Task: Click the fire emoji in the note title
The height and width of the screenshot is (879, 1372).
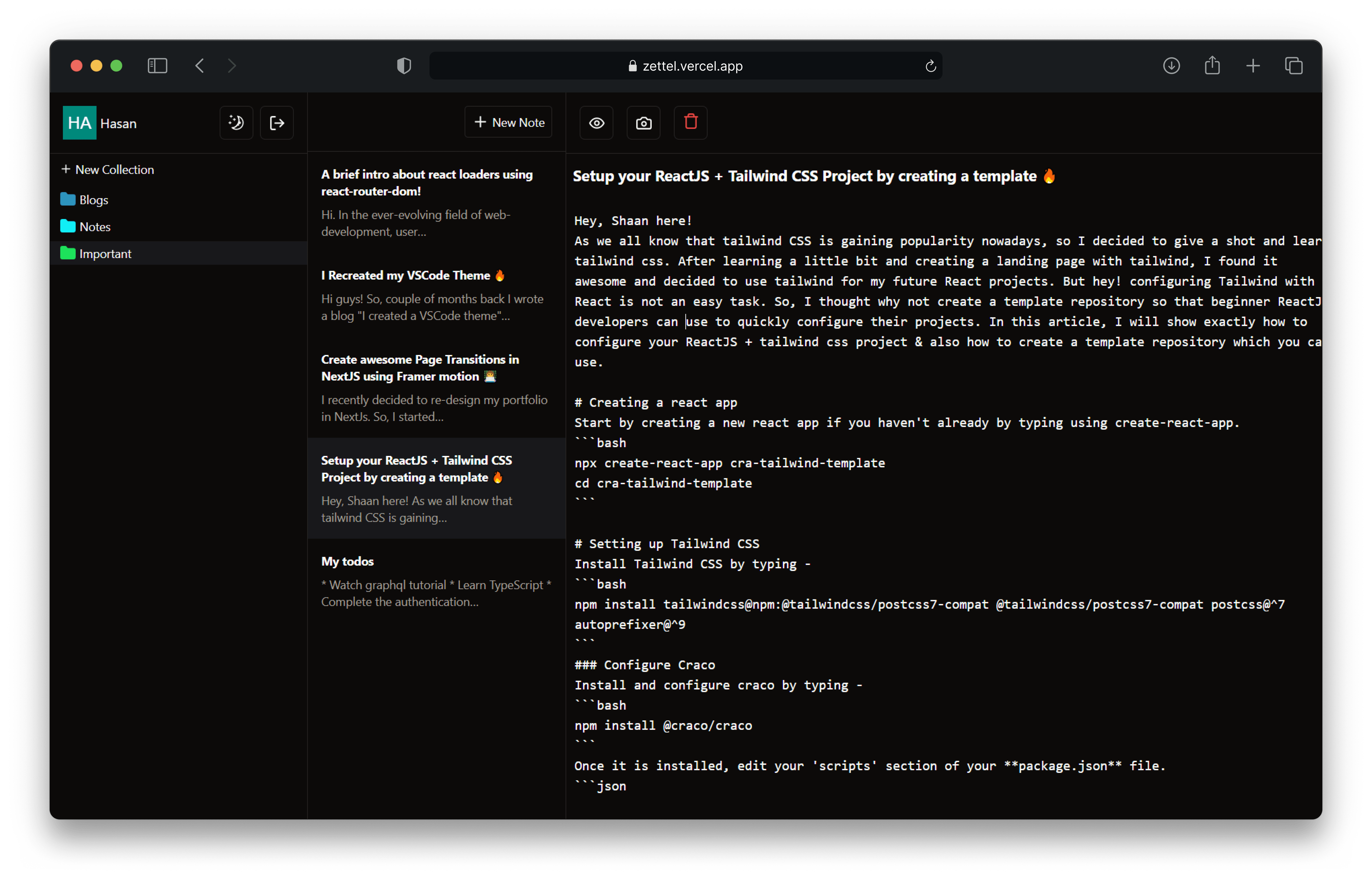Action: [x=1048, y=176]
